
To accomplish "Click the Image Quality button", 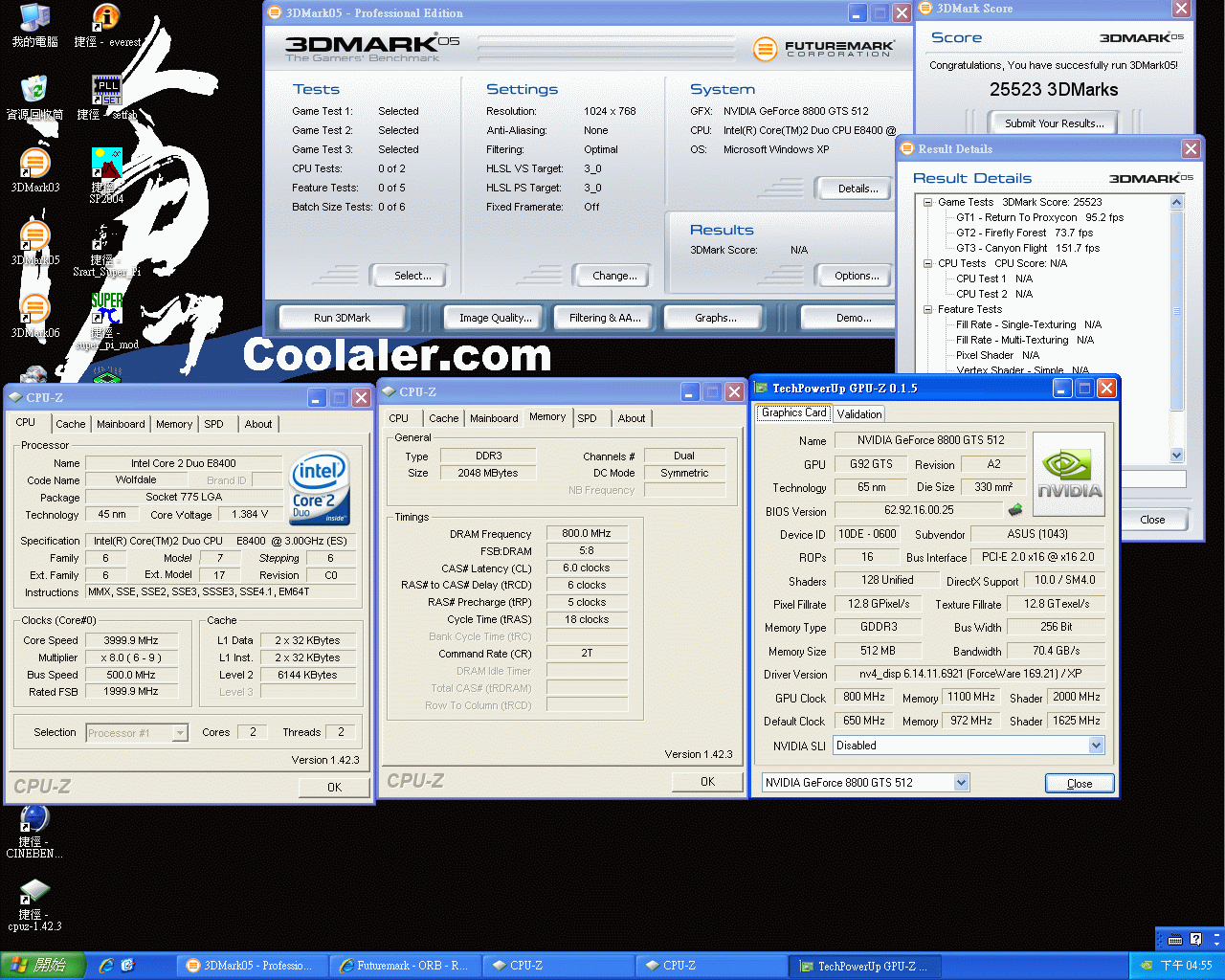I will point(496,318).
